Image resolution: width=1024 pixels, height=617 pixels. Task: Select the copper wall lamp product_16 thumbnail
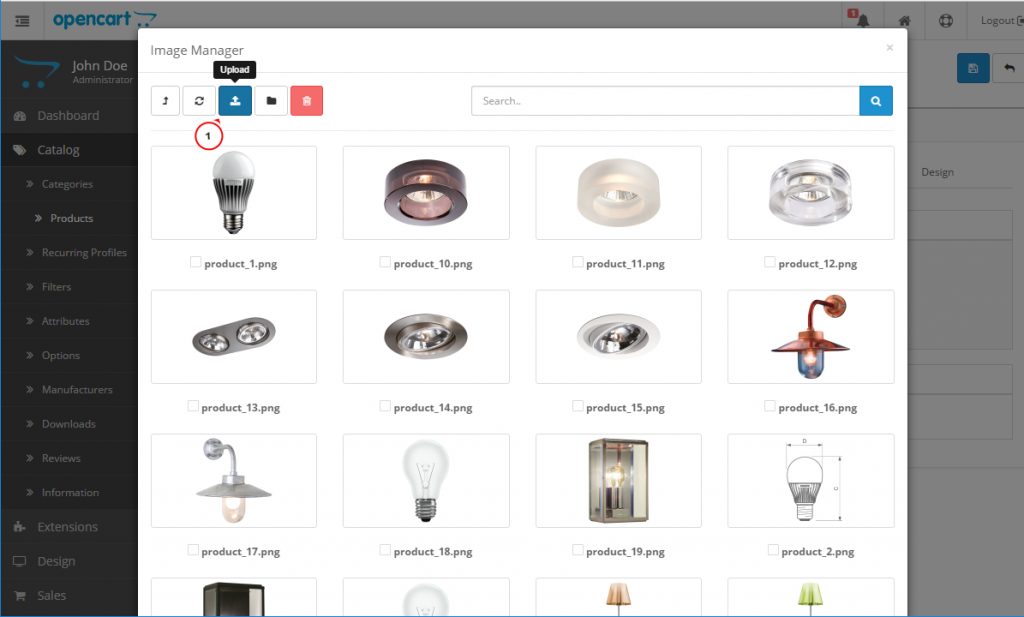point(810,337)
